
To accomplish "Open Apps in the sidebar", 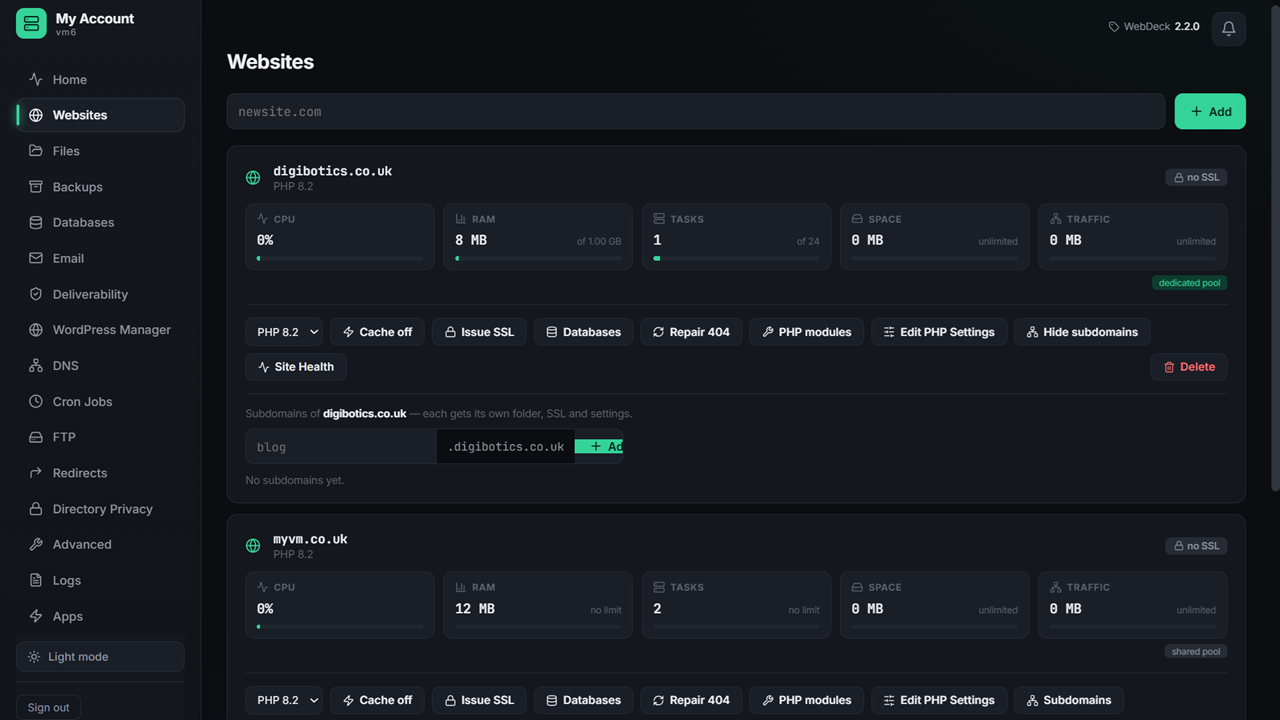I will tap(100, 616).
